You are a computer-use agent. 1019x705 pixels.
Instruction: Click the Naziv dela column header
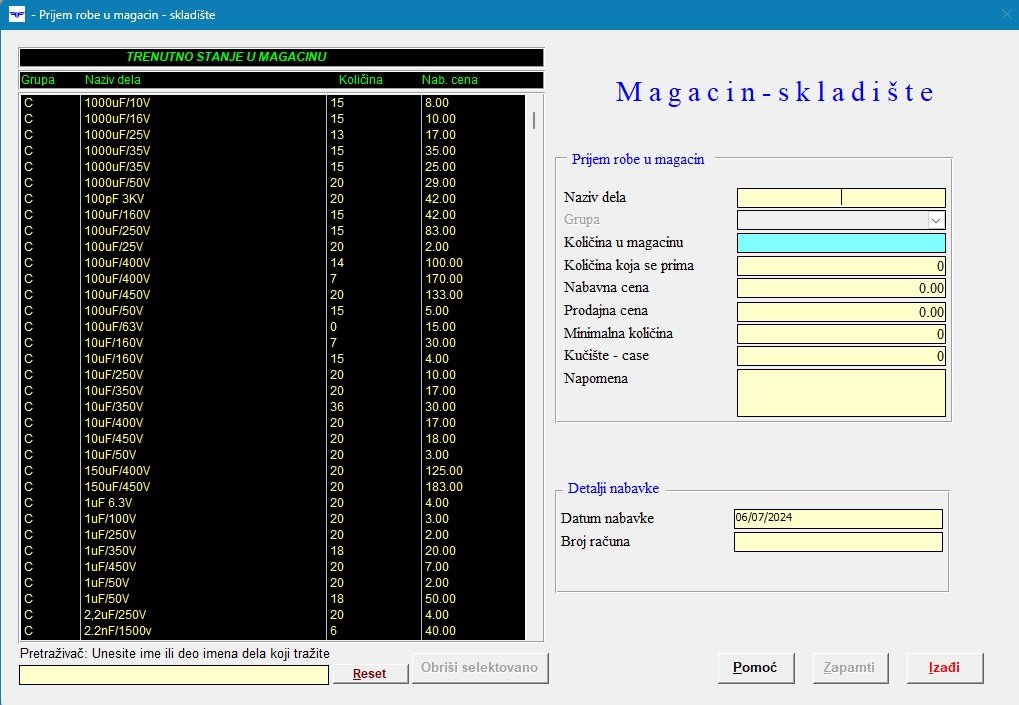click(112, 80)
